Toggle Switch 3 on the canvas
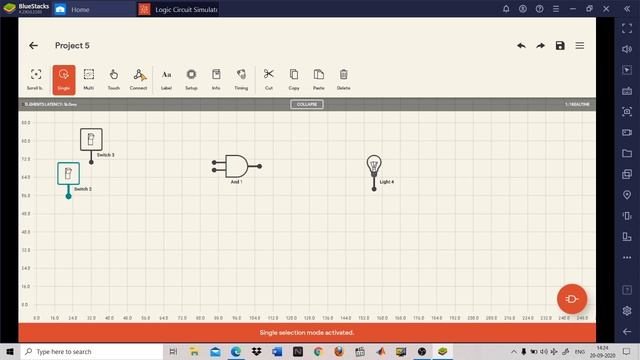Image resolution: width=640 pixels, height=360 pixels. pos(91,140)
